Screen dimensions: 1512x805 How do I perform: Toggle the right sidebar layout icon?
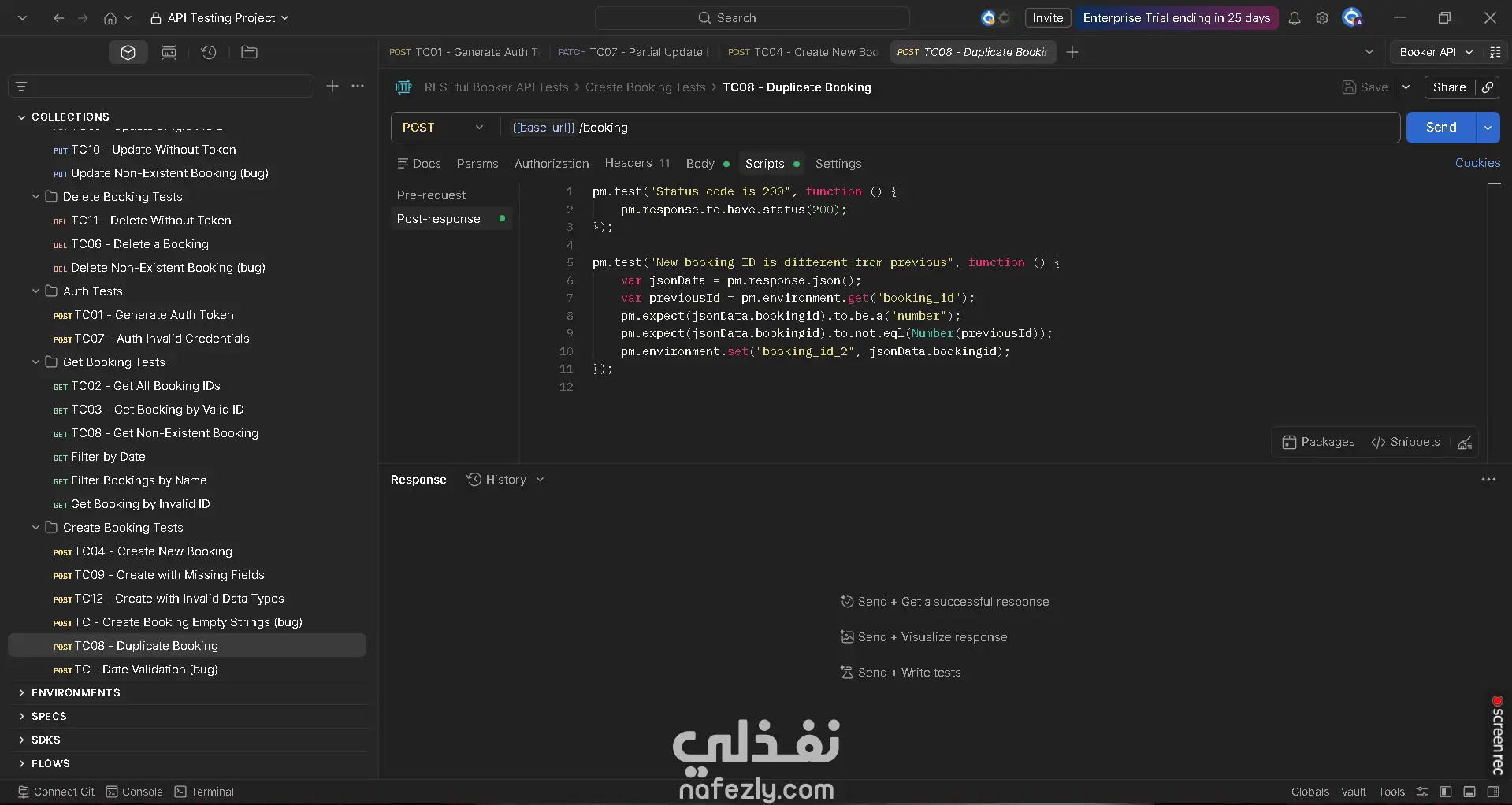pyautogui.click(x=1493, y=792)
